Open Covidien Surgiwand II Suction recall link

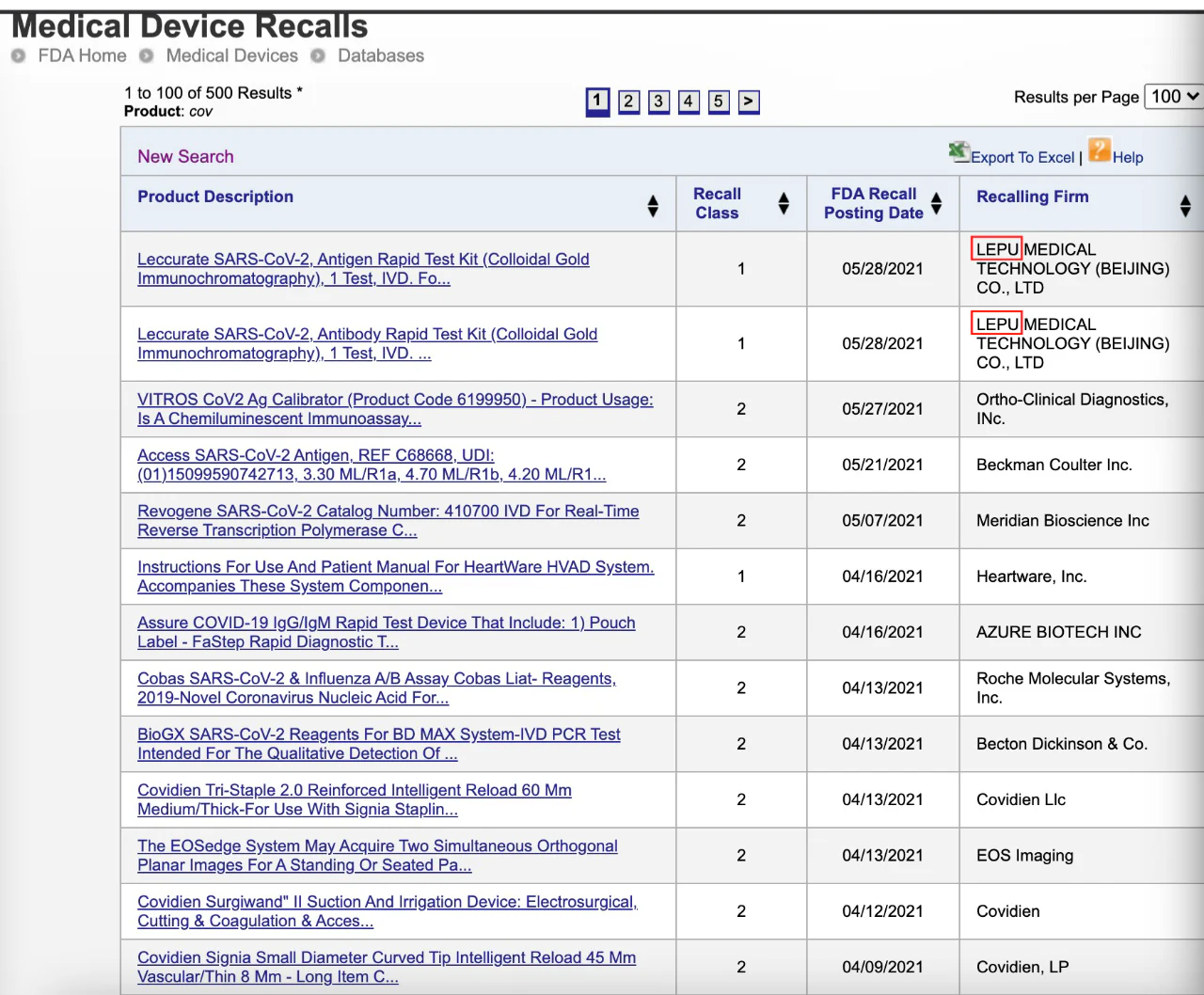[388, 911]
